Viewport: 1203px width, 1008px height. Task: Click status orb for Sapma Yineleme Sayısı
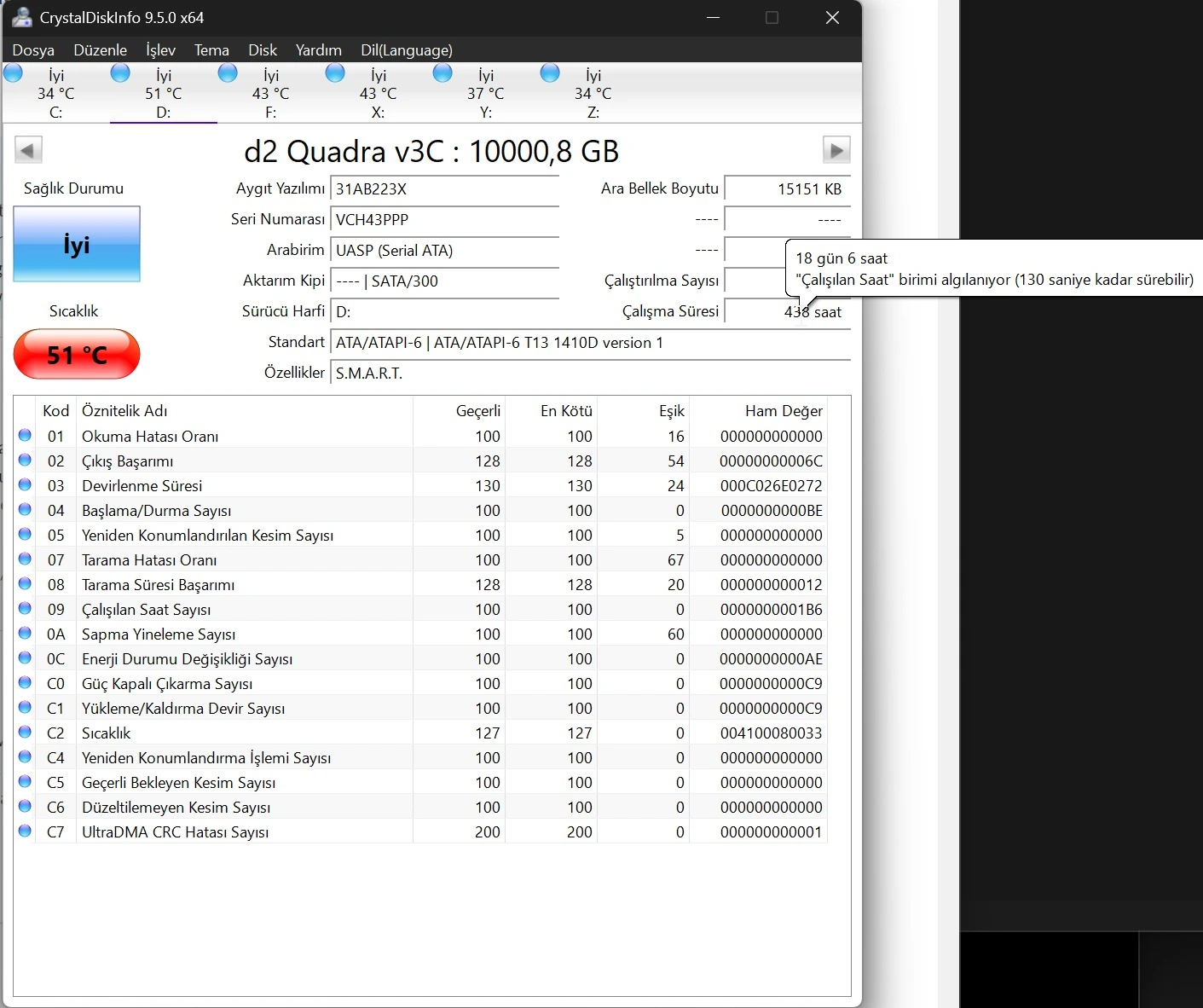point(25,634)
